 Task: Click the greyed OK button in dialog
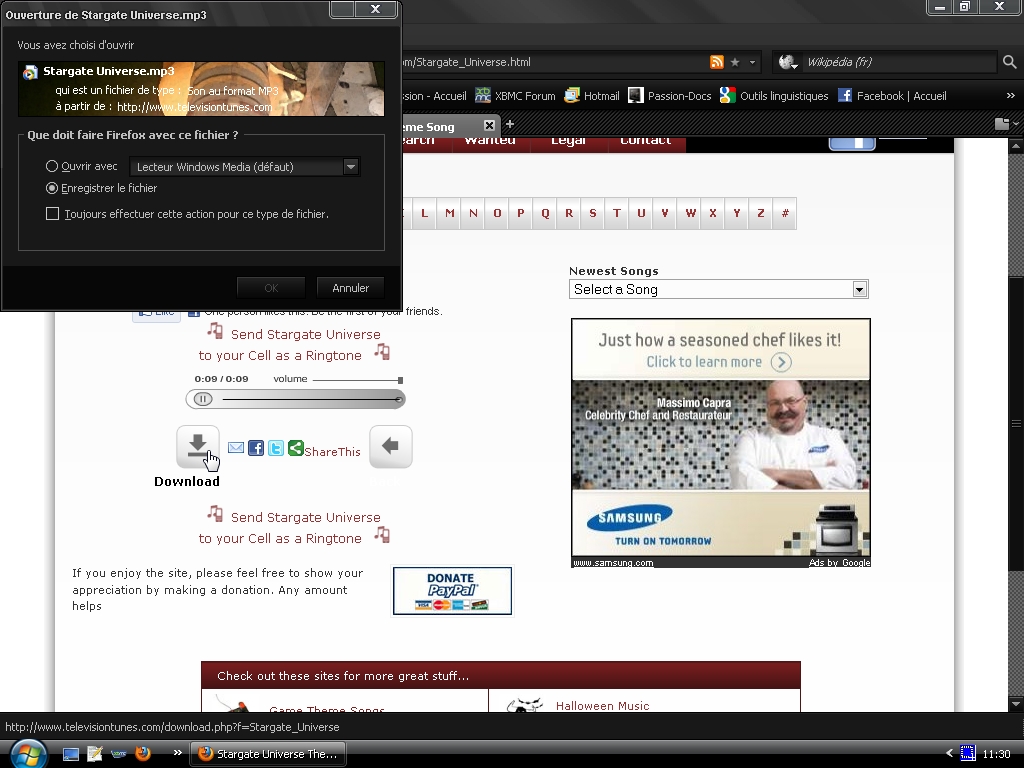[271, 288]
